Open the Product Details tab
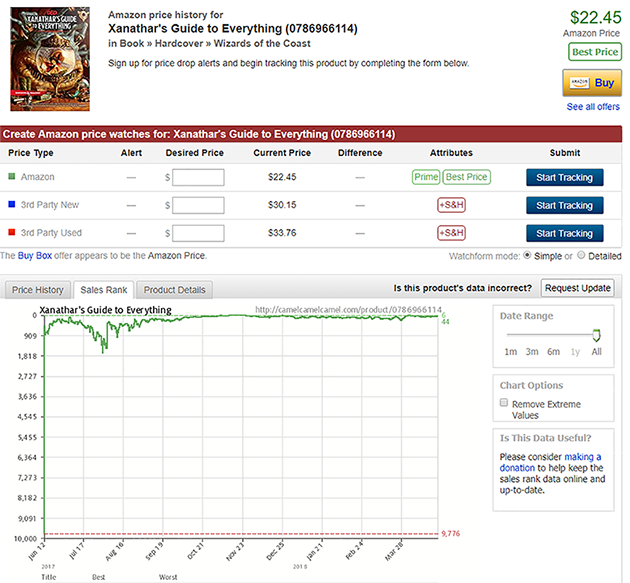The width and height of the screenshot is (630, 583). (x=172, y=290)
